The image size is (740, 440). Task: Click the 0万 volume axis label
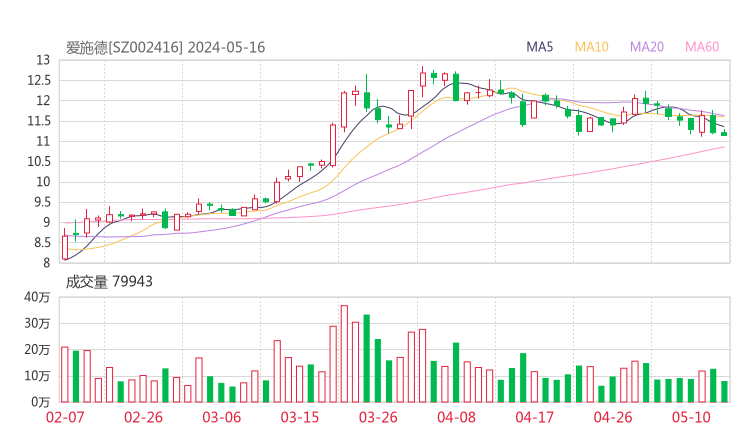pos(40,402)
